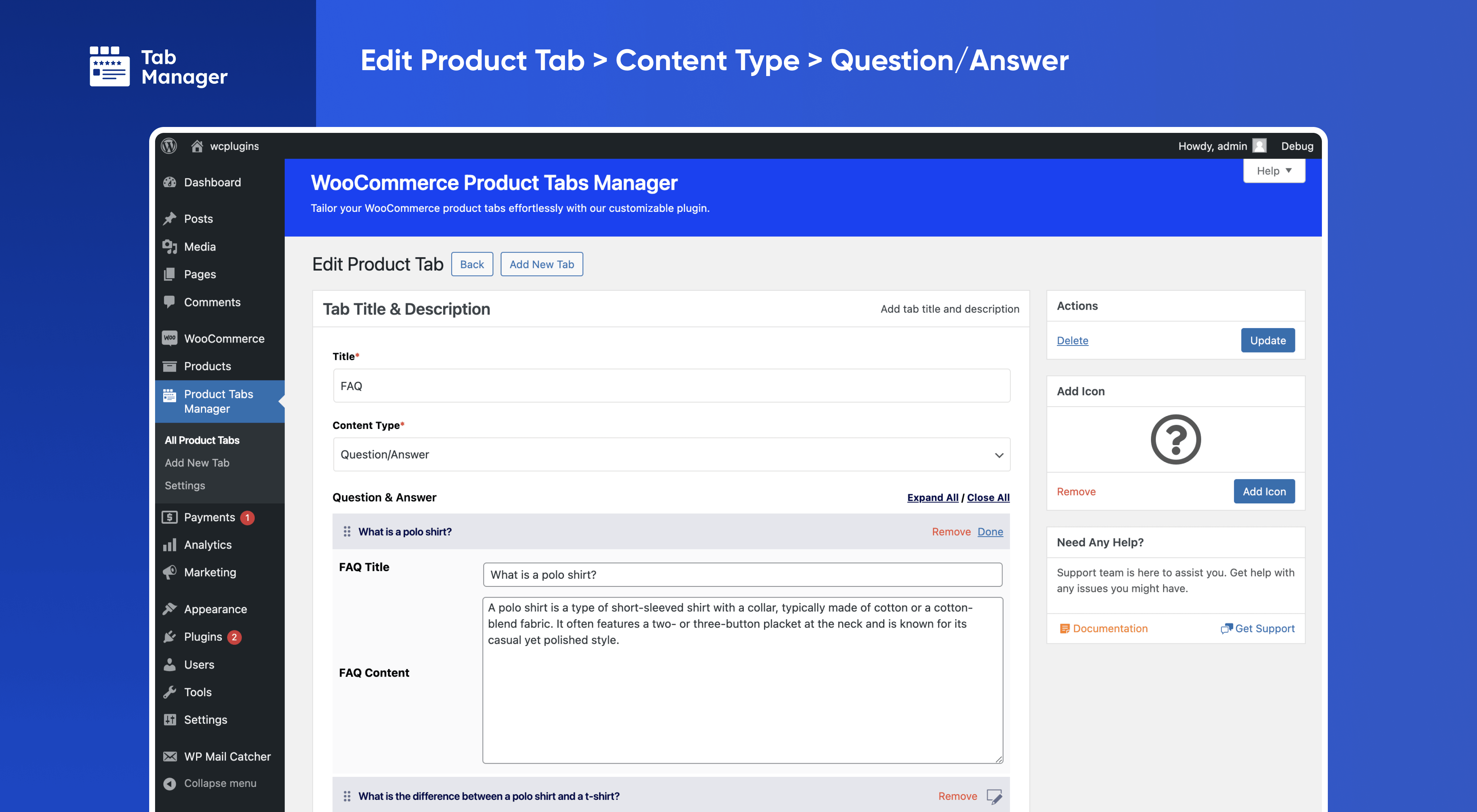Click the Collapse menu arrow icon
Image resolution: width=1477 pixels, height=812 pixels.
click(x=170, y=783)
